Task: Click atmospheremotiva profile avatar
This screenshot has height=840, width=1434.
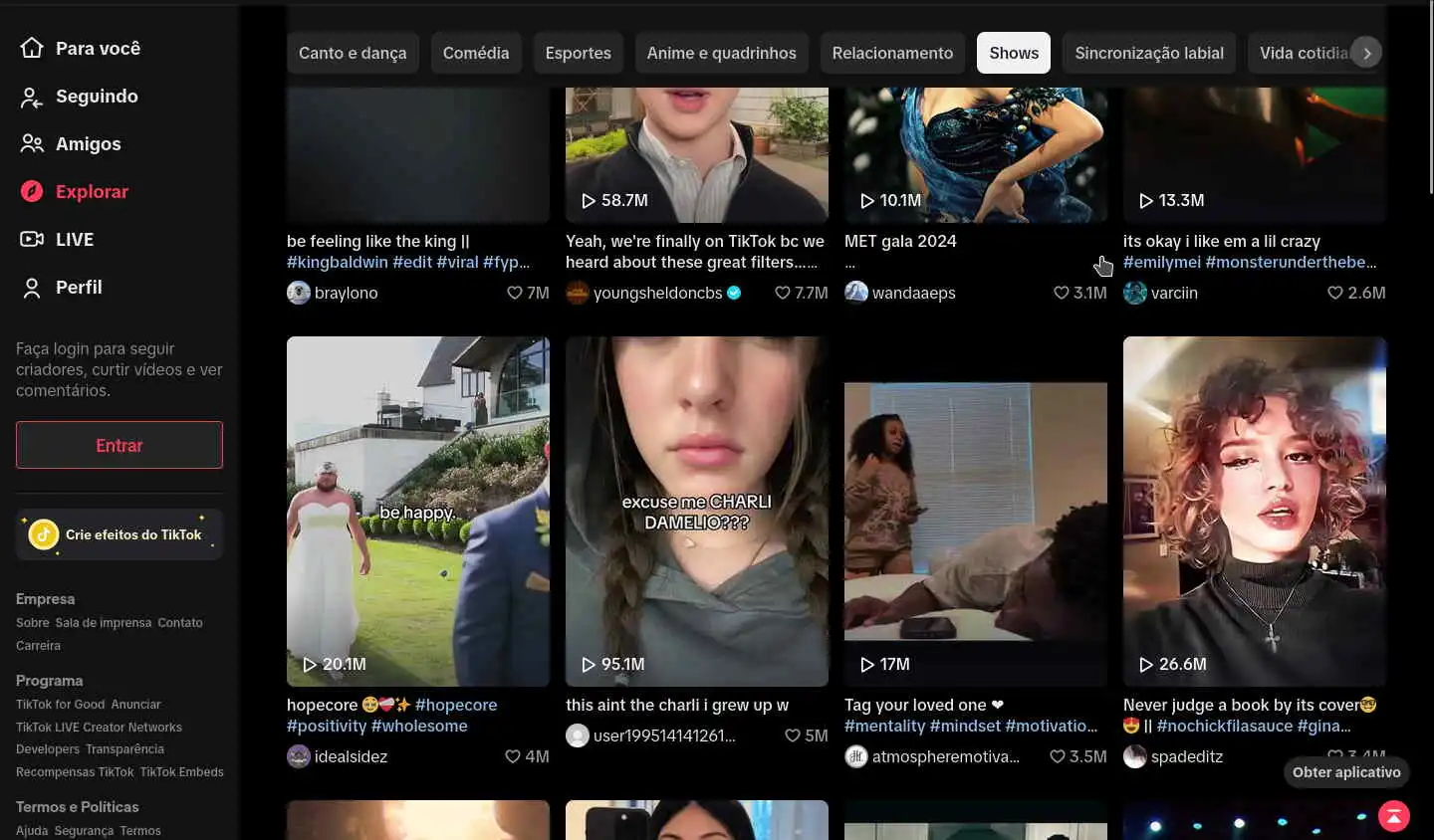Action: point(856,756)
